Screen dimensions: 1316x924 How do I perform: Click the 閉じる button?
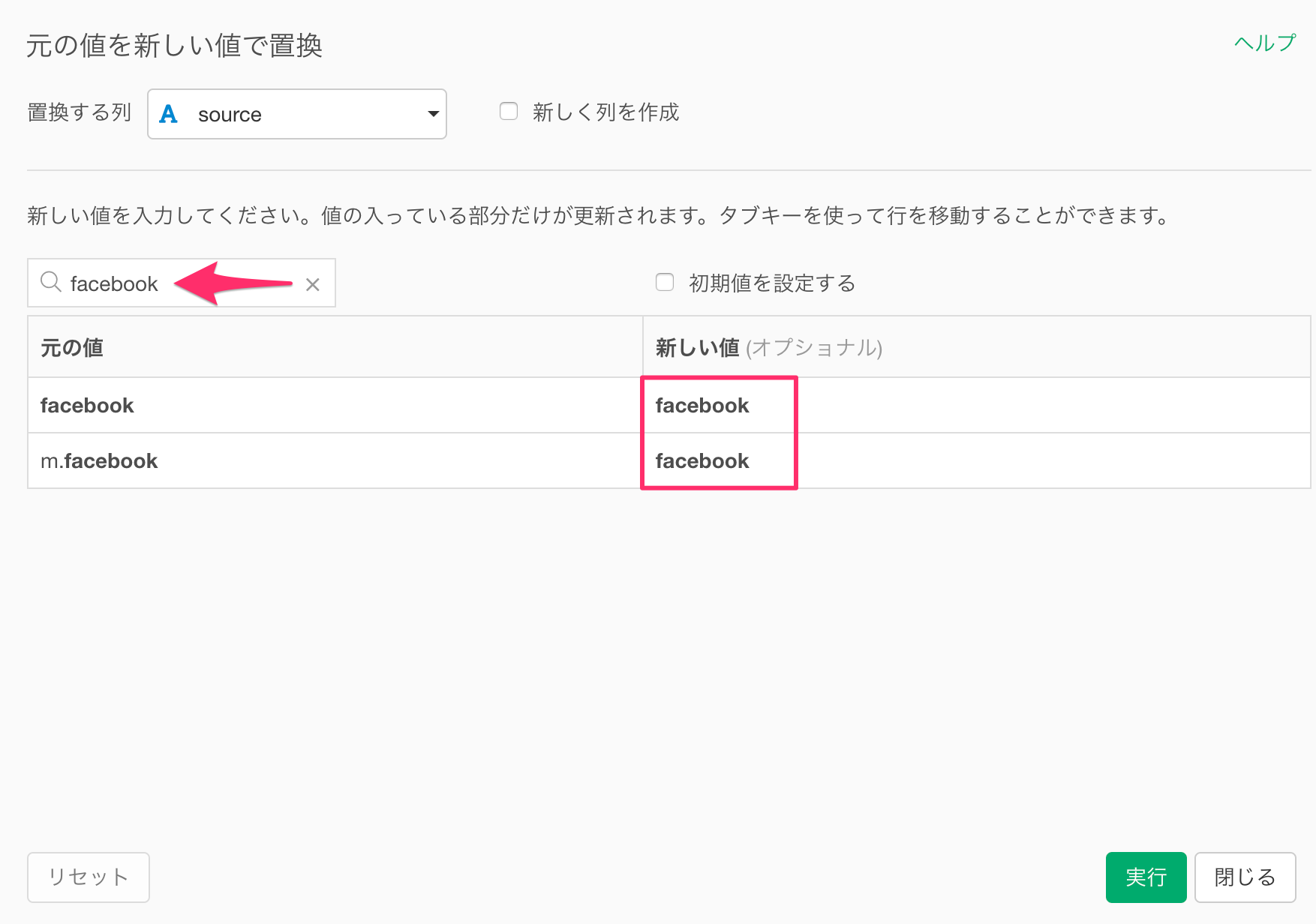(x=1245, y=877)
